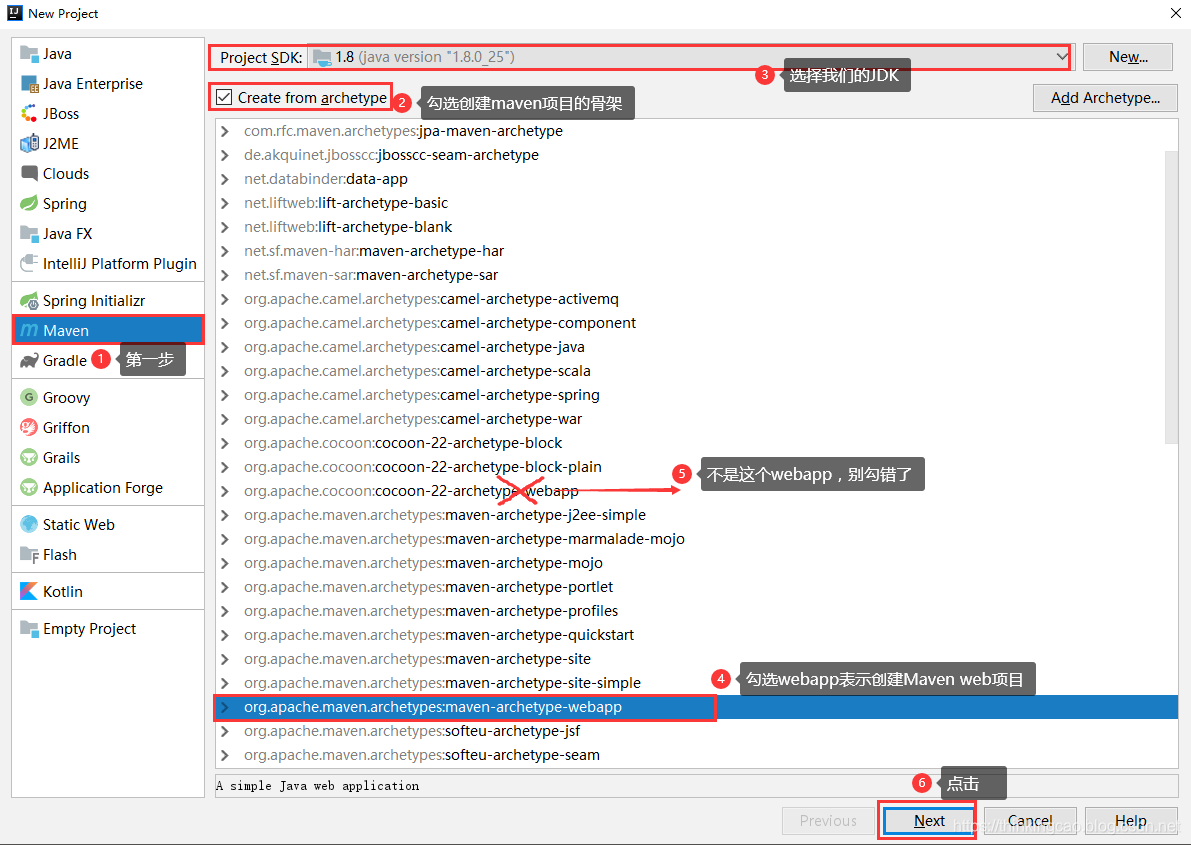The image size is (1191, 845).
Task: Select maven-archetype-j2ee-simple row
Action: coord(696,514)
